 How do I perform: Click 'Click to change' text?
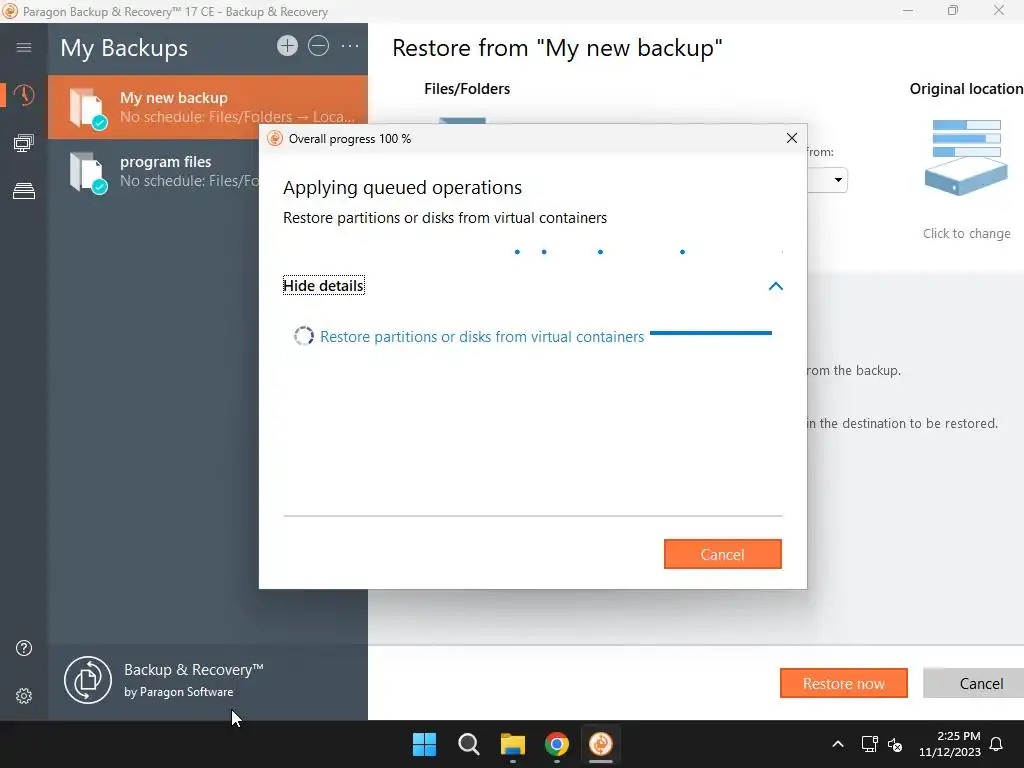pos(967,233)
